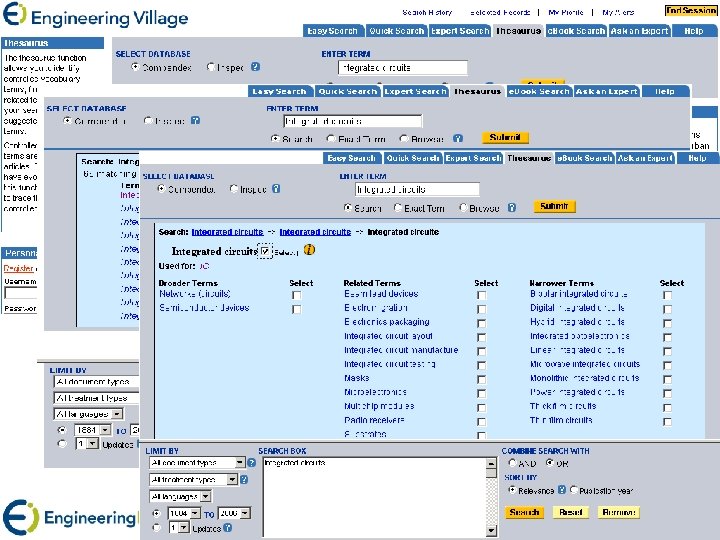Viewport: 720px width, 540px height.
Task: Click the help icon after Browse in middle window
Action: (458, 138)
